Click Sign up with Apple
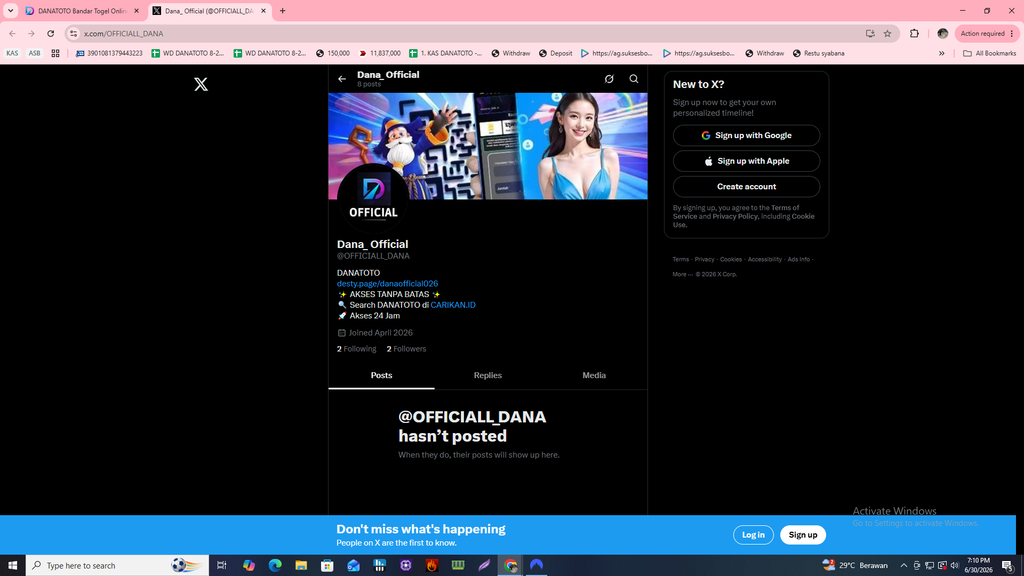The image size is (1024, 576). 746,161
